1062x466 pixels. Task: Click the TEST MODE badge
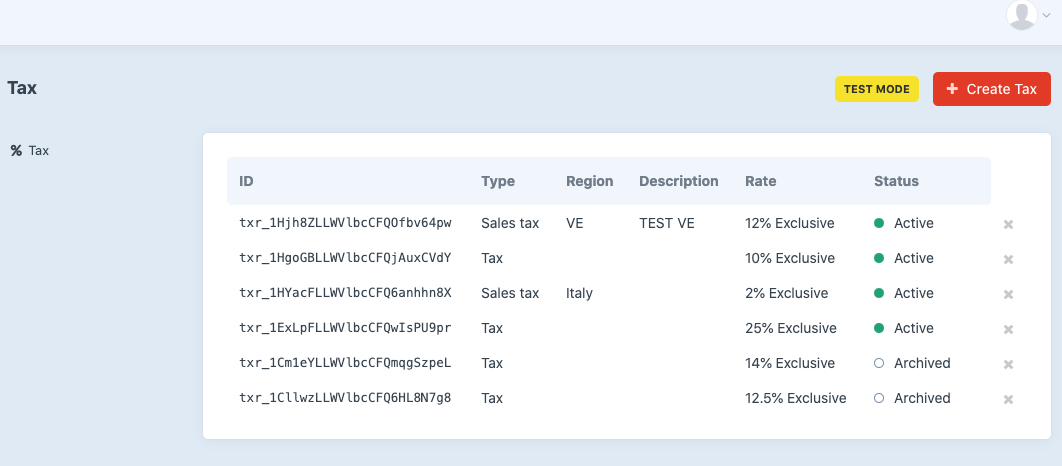(876, 89)
